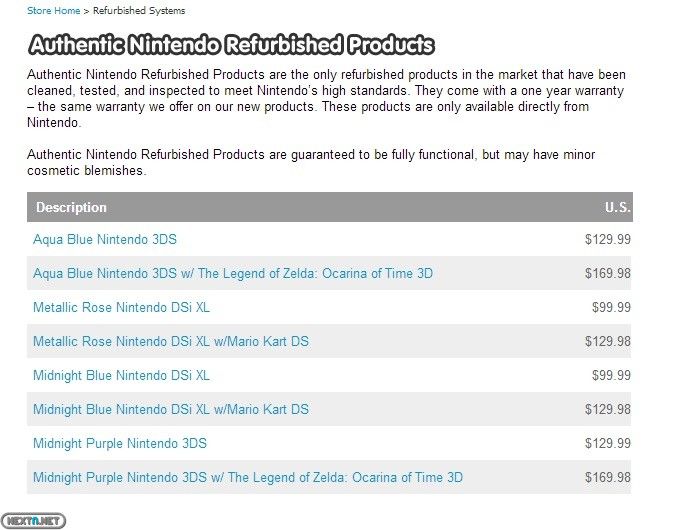The image size is (688, 530).
Task: Click the U.S. price column header
Action: point(617,208)
